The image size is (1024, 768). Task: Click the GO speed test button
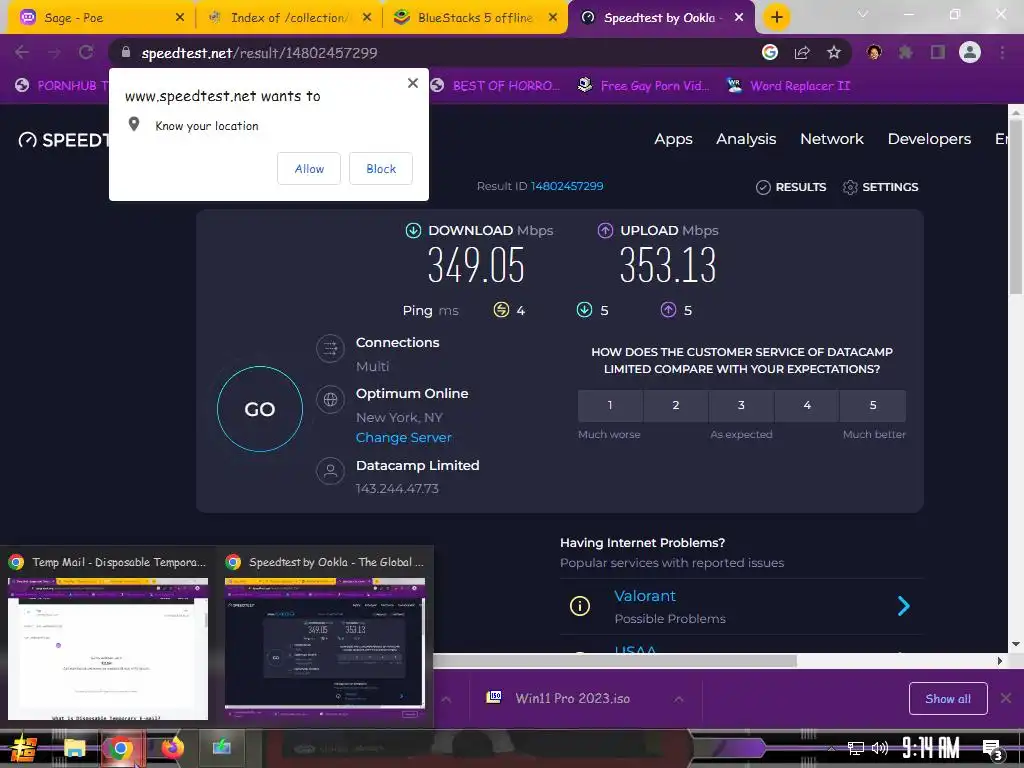260,409
